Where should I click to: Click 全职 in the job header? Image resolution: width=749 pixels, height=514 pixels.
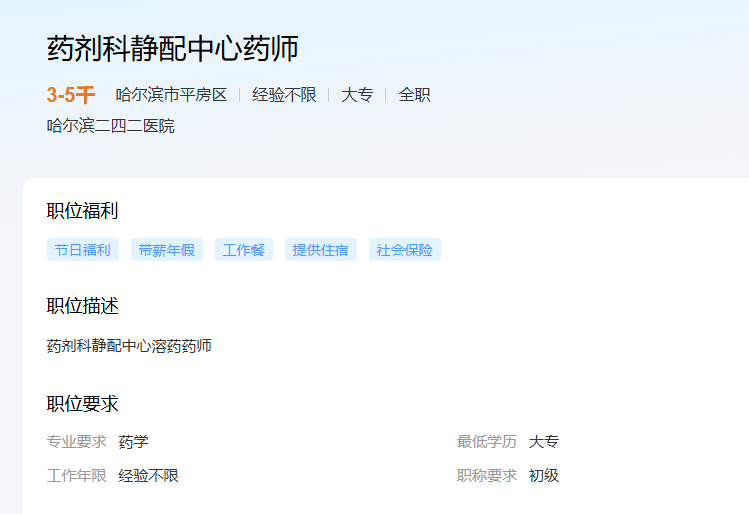tap(414, 95)
